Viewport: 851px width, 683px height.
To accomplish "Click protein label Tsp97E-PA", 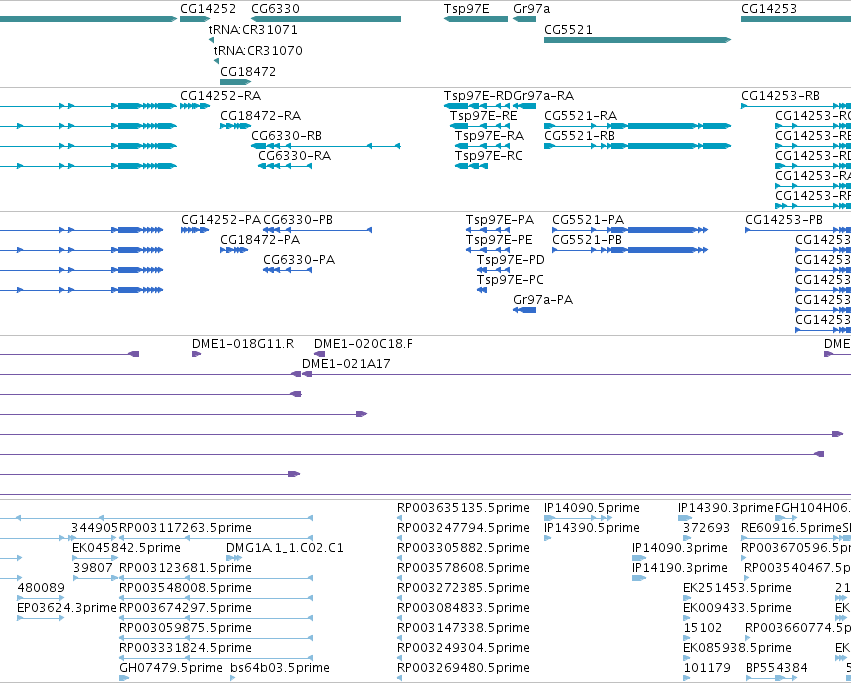I will 500,220.
